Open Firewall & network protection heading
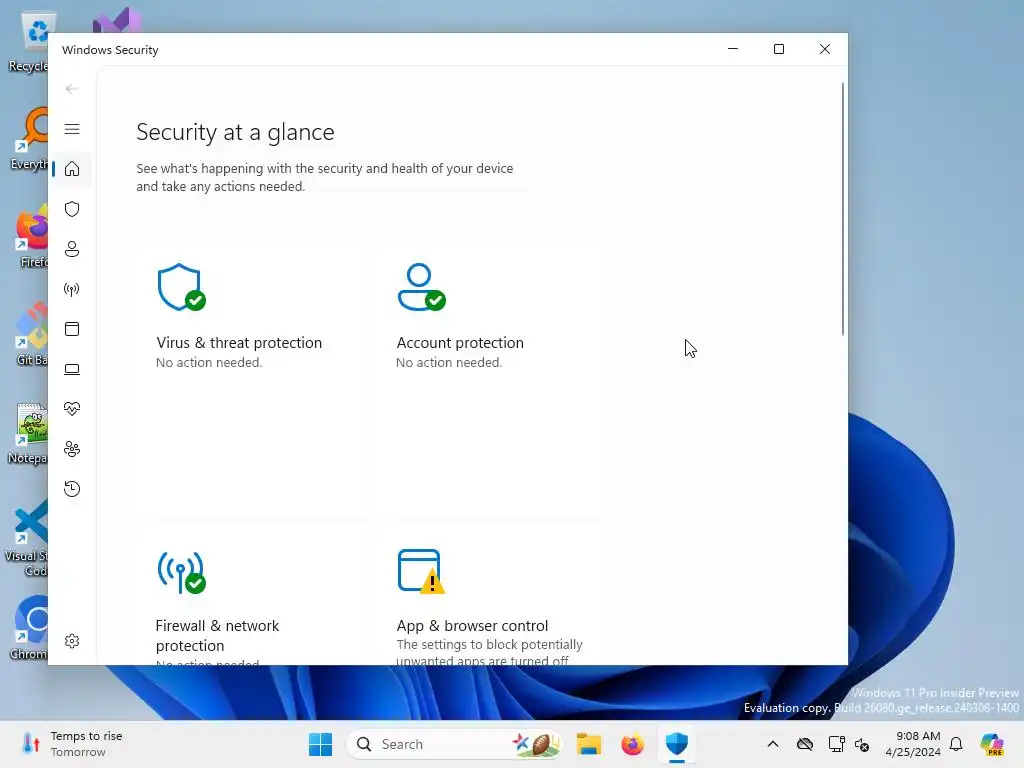This screenshot has width=1024, height=768. point(217,635)
